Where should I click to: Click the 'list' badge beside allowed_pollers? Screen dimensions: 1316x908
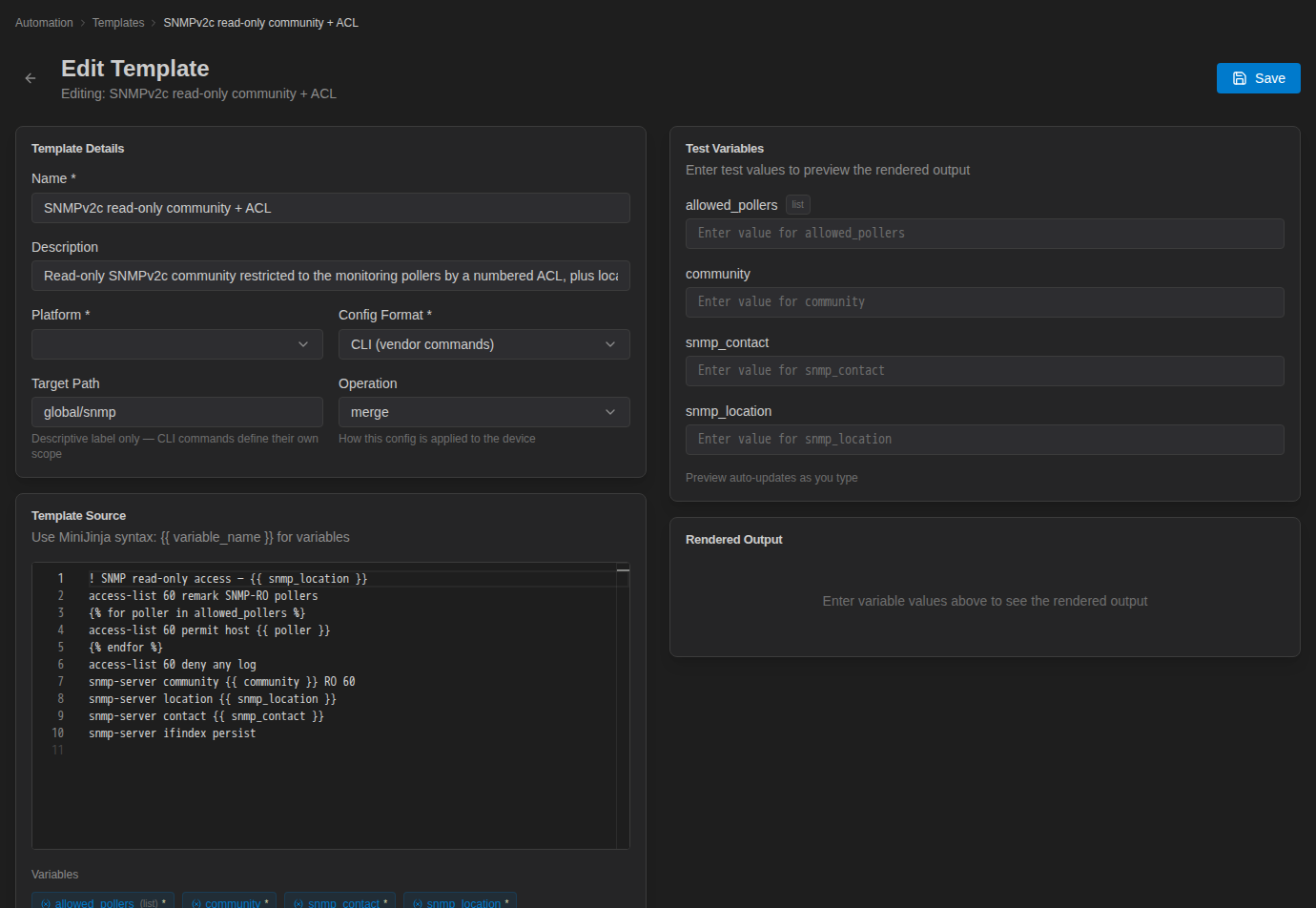[798, 205]
